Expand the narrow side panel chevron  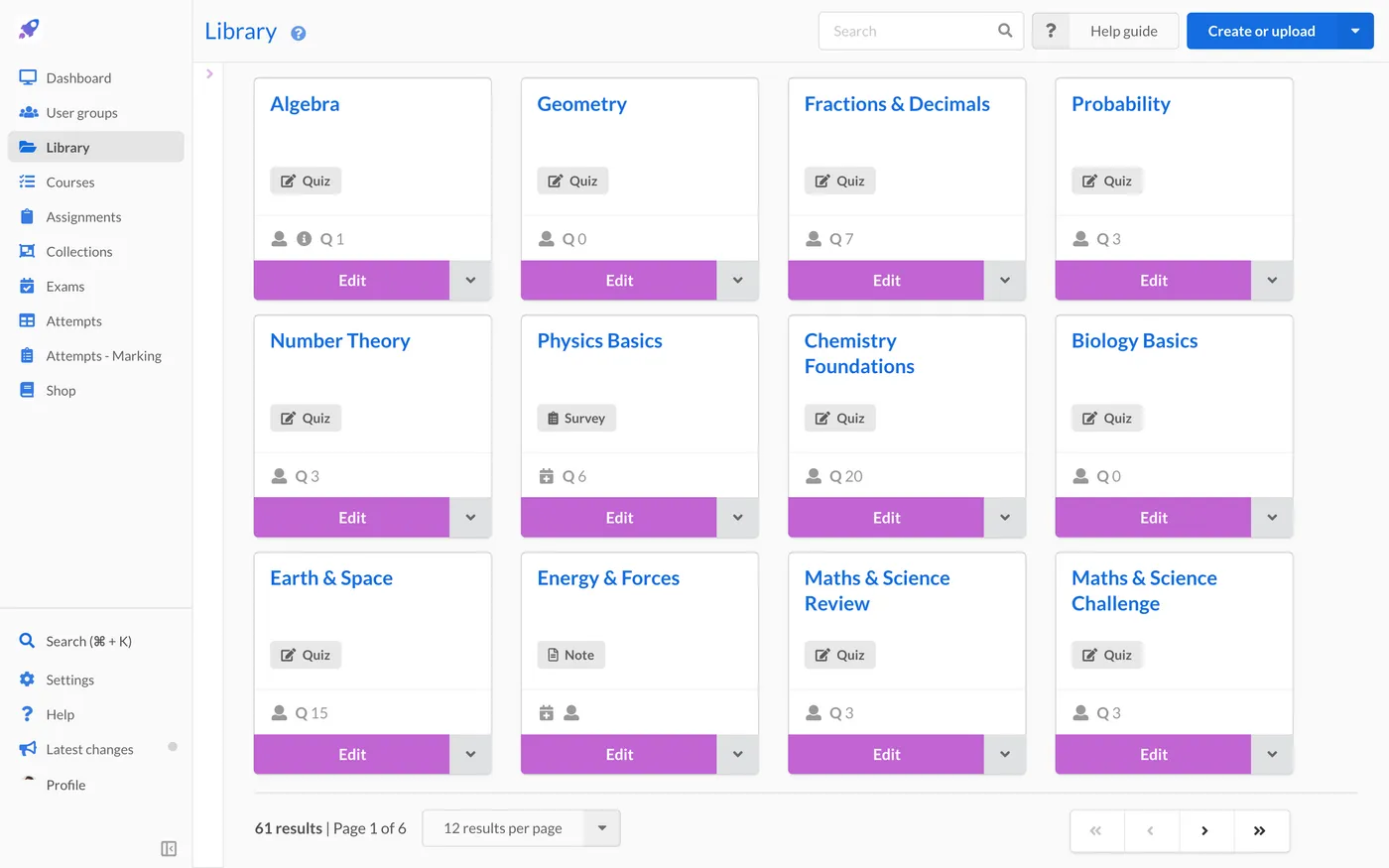[x=209, y=74]
